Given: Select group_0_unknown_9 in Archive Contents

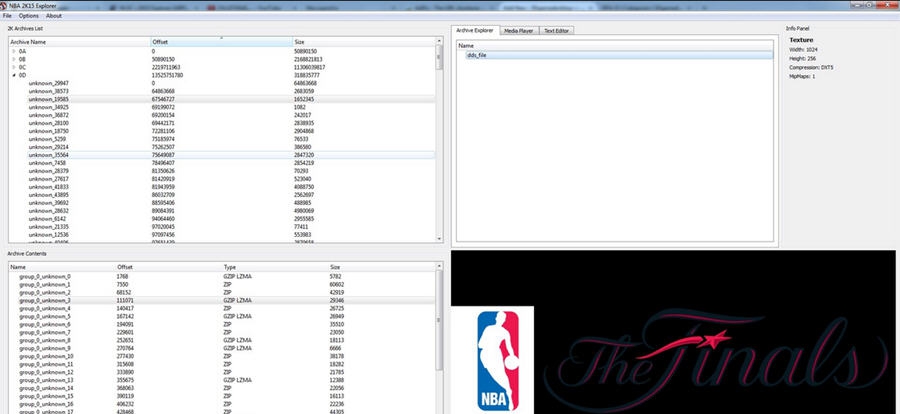Looking at the screenshot, I should [x=45, y=349].
